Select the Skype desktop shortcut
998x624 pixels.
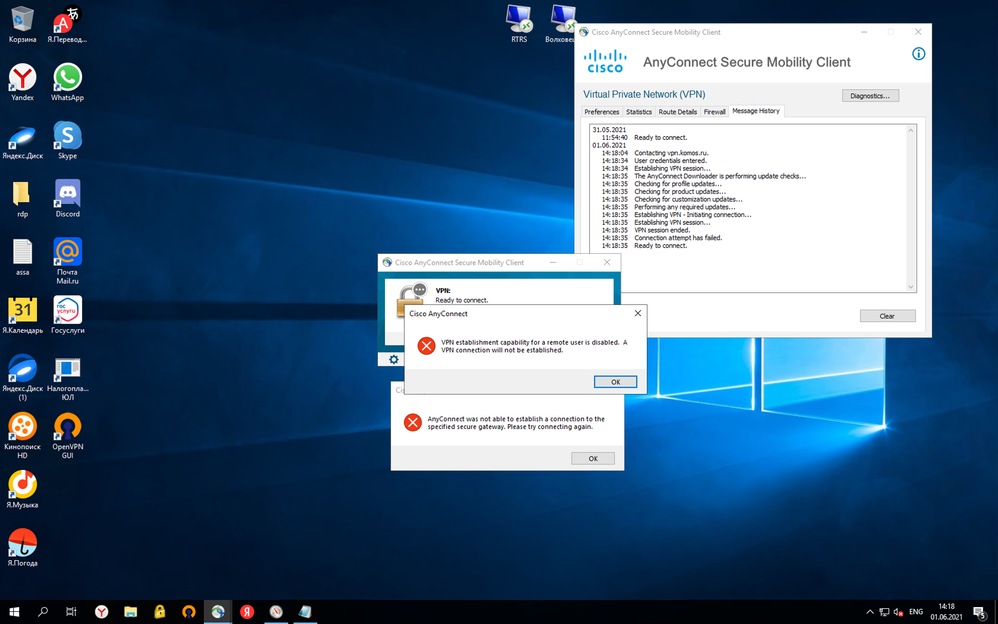[67, 141]
